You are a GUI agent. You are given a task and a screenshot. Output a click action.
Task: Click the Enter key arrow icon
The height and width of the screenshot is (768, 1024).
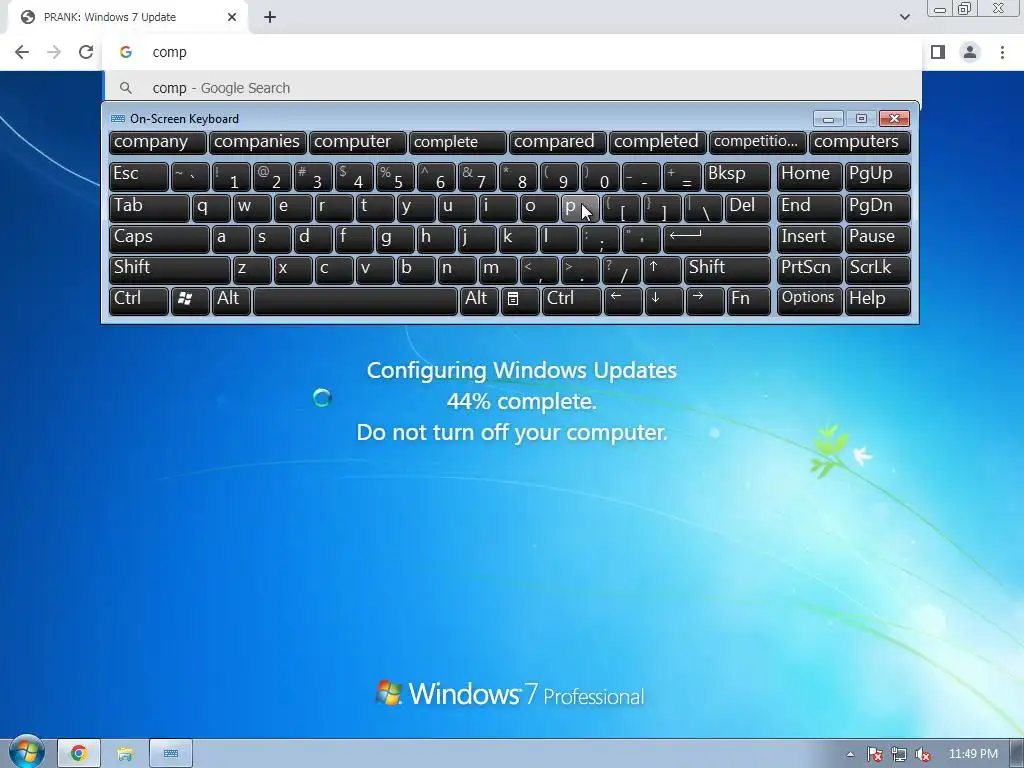[x=716, y=239]
